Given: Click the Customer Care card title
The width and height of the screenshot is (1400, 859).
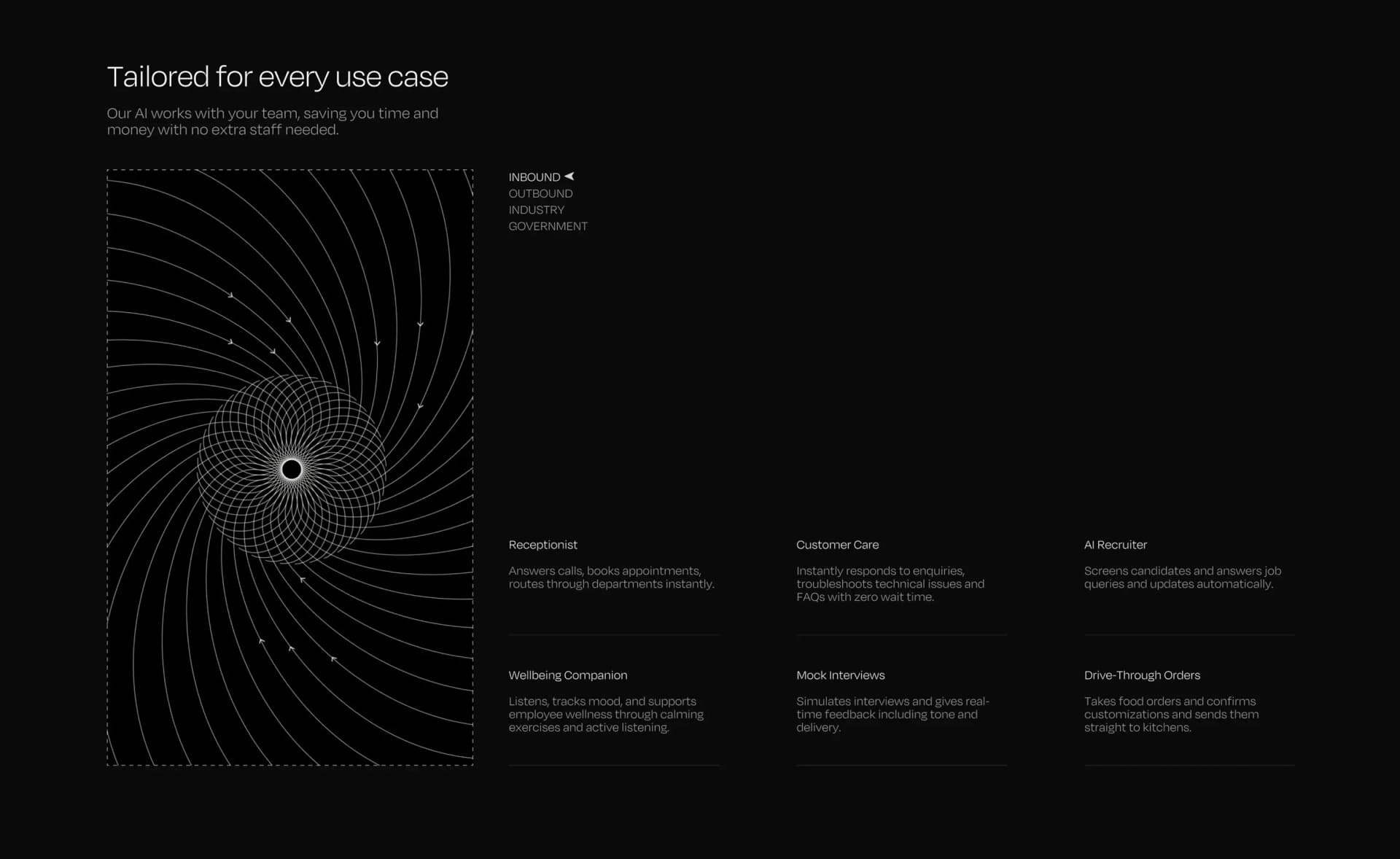Looking at the screenshot, I should click(837, 545).
